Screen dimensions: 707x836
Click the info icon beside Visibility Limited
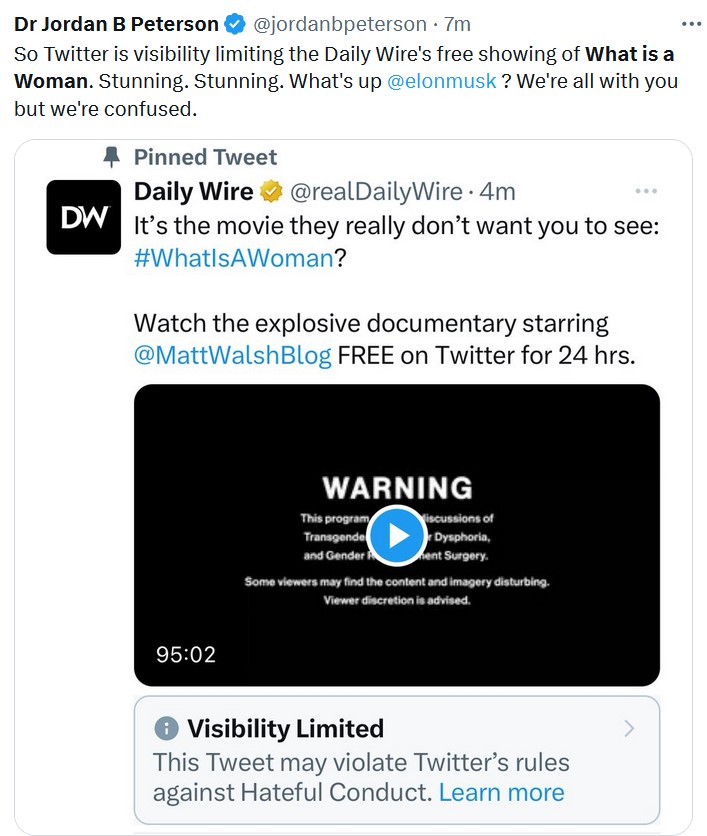[166, 728]
